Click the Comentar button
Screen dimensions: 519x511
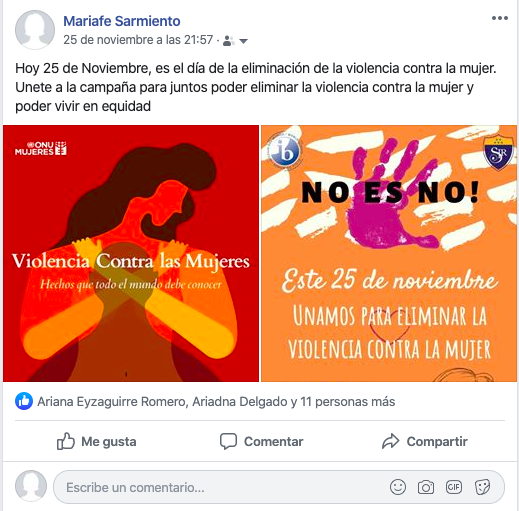point(261,441)
